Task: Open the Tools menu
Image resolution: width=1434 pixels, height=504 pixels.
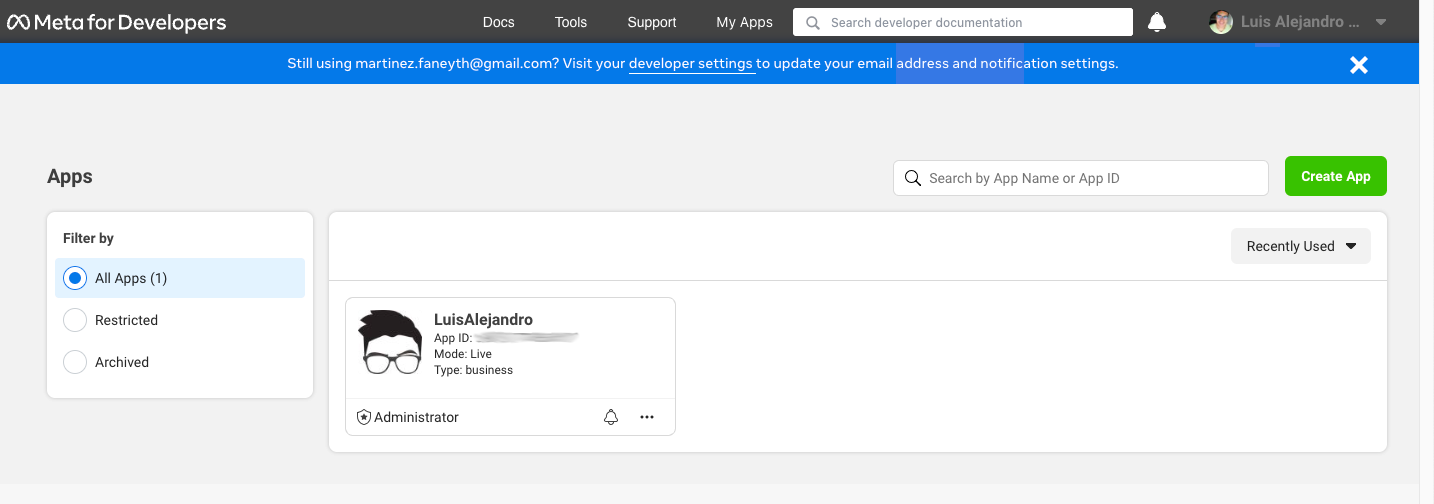Action: click(x=571, y=22)
